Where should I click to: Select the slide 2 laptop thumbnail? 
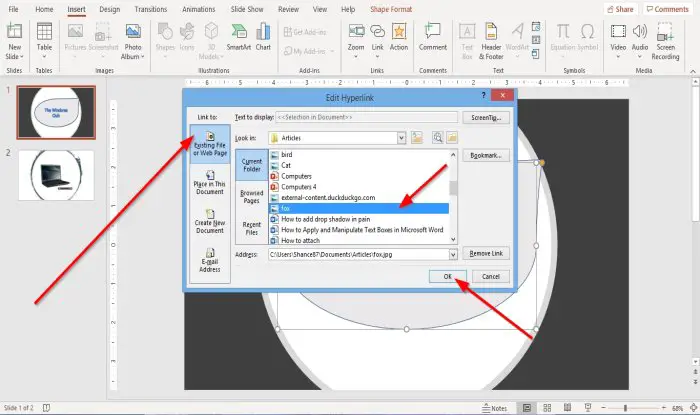pos(56,175)
